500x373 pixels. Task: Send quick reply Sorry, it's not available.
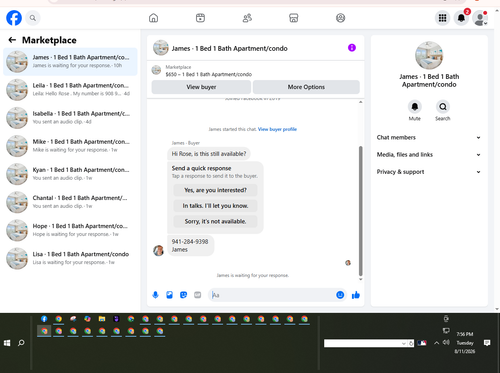215,222
